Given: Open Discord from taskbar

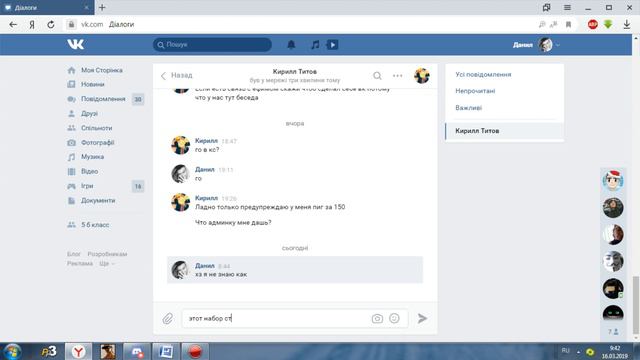Looking at the screenshot, I should 137,351.
